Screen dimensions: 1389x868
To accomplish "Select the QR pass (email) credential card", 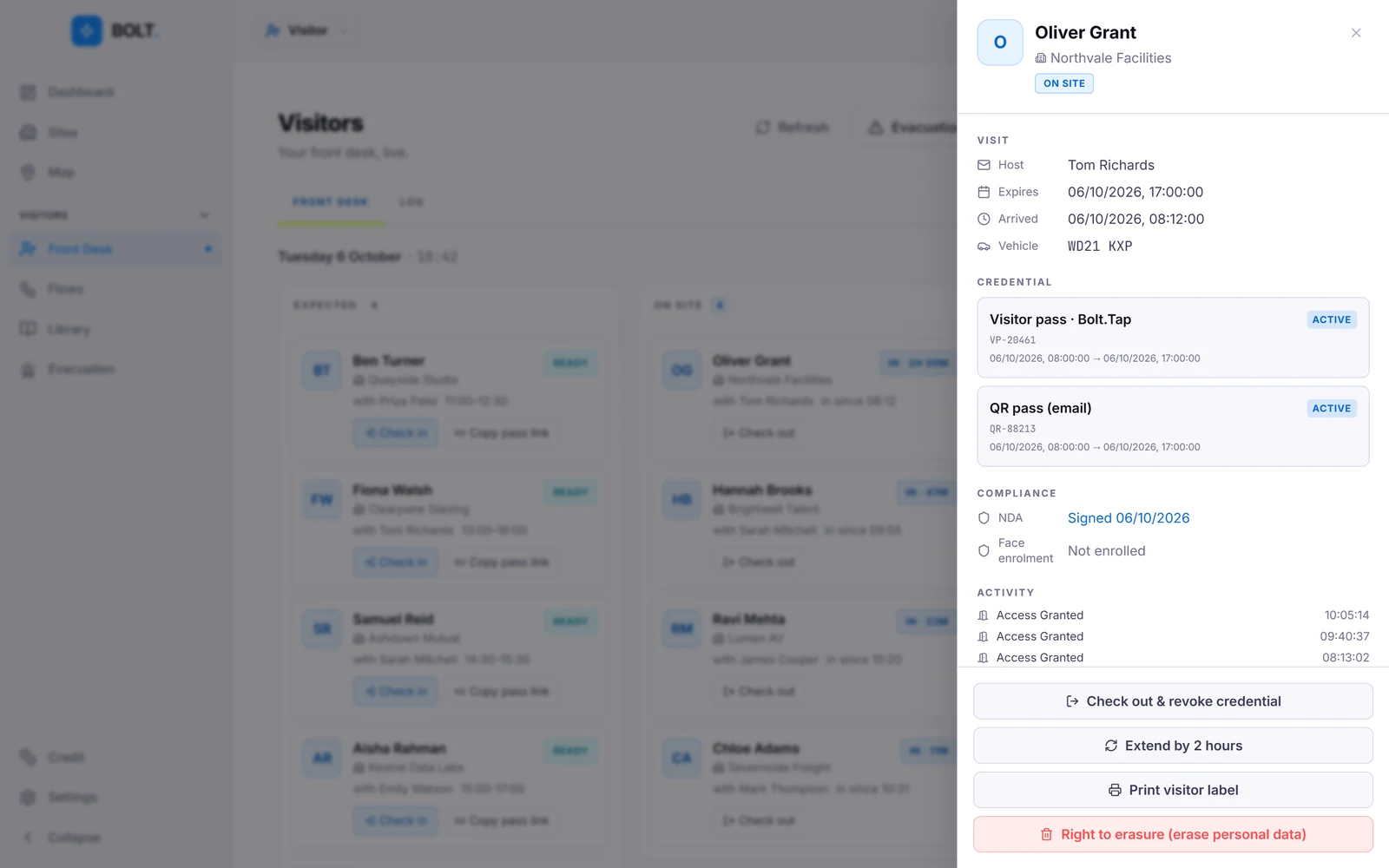I will pyautogui.click(x=1173, y=426).
